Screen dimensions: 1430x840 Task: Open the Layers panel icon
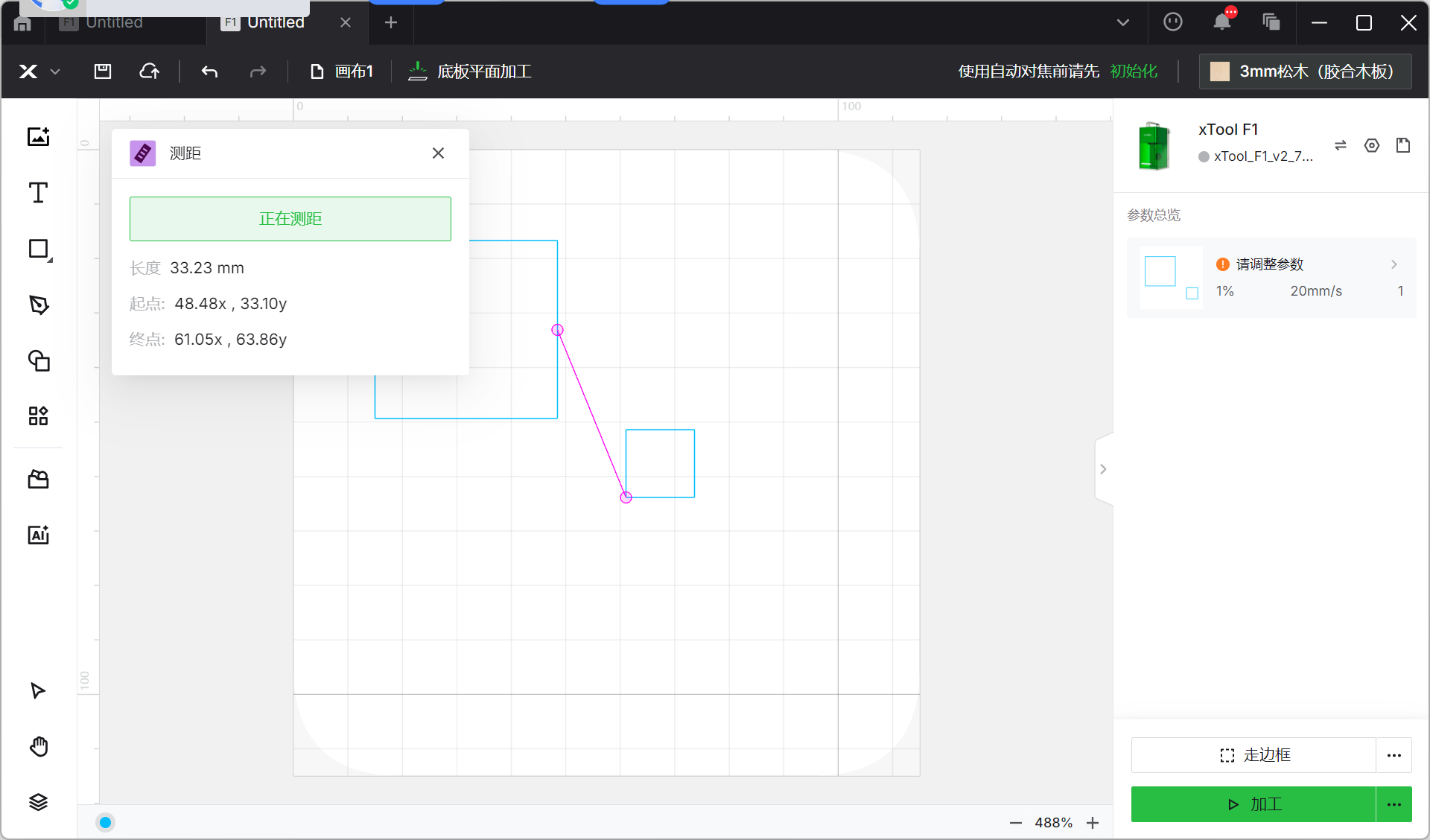pos(38,802)
